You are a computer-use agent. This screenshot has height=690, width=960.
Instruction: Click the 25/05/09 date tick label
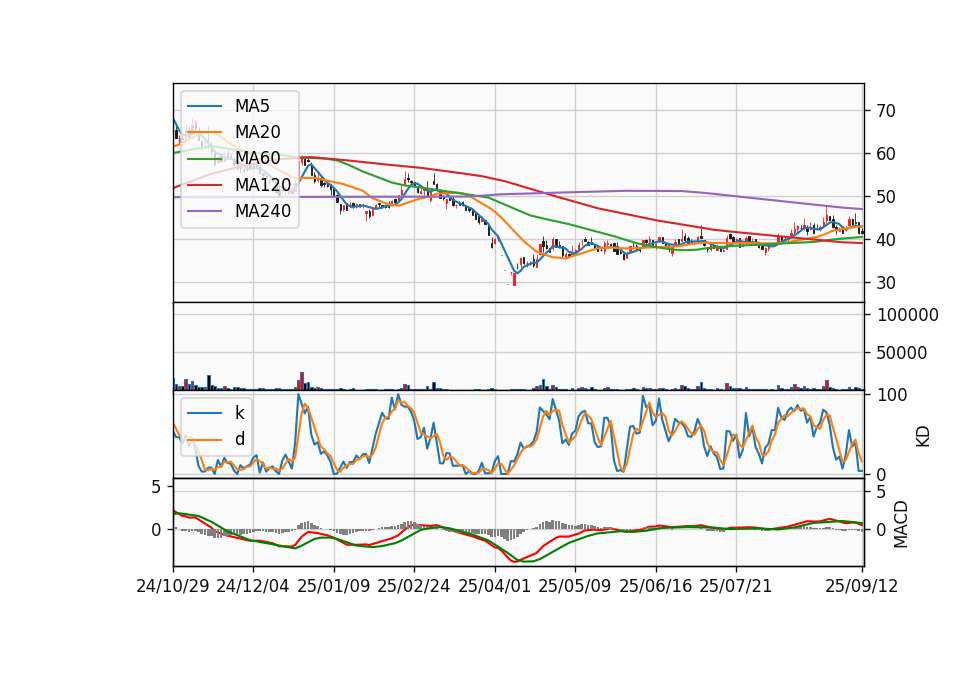point(575,586)
